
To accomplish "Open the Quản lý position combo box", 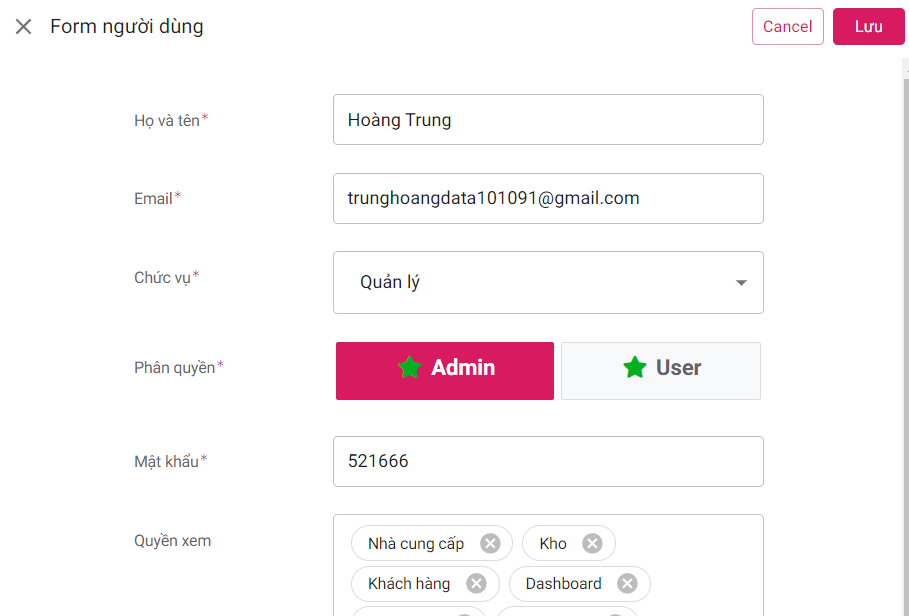I will tap(540, 283).
